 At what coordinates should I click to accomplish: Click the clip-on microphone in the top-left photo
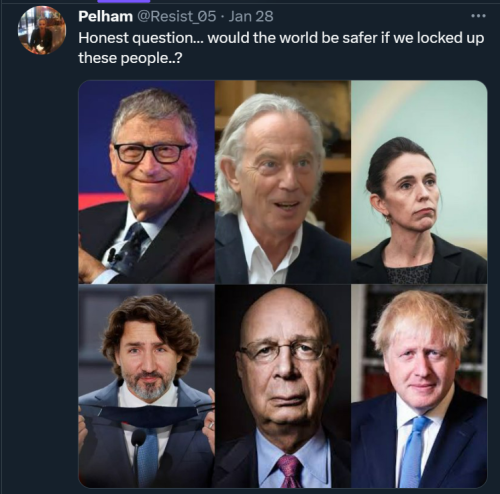point(112,255)
